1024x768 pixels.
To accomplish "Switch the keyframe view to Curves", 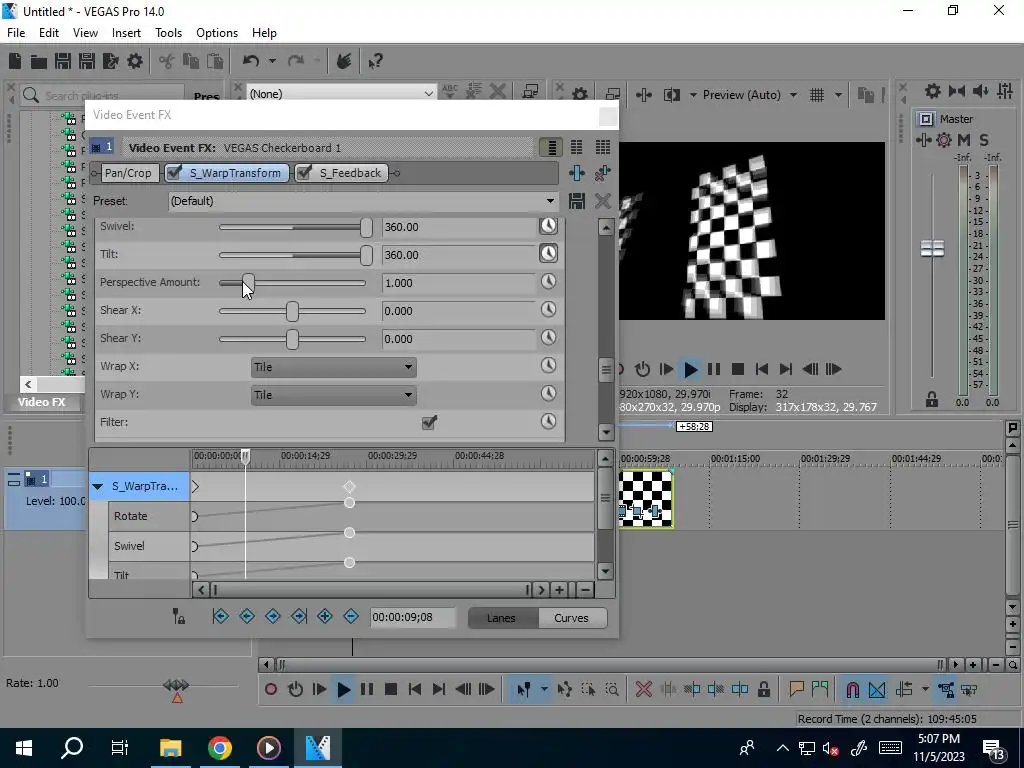I will (x=571, y=618).
